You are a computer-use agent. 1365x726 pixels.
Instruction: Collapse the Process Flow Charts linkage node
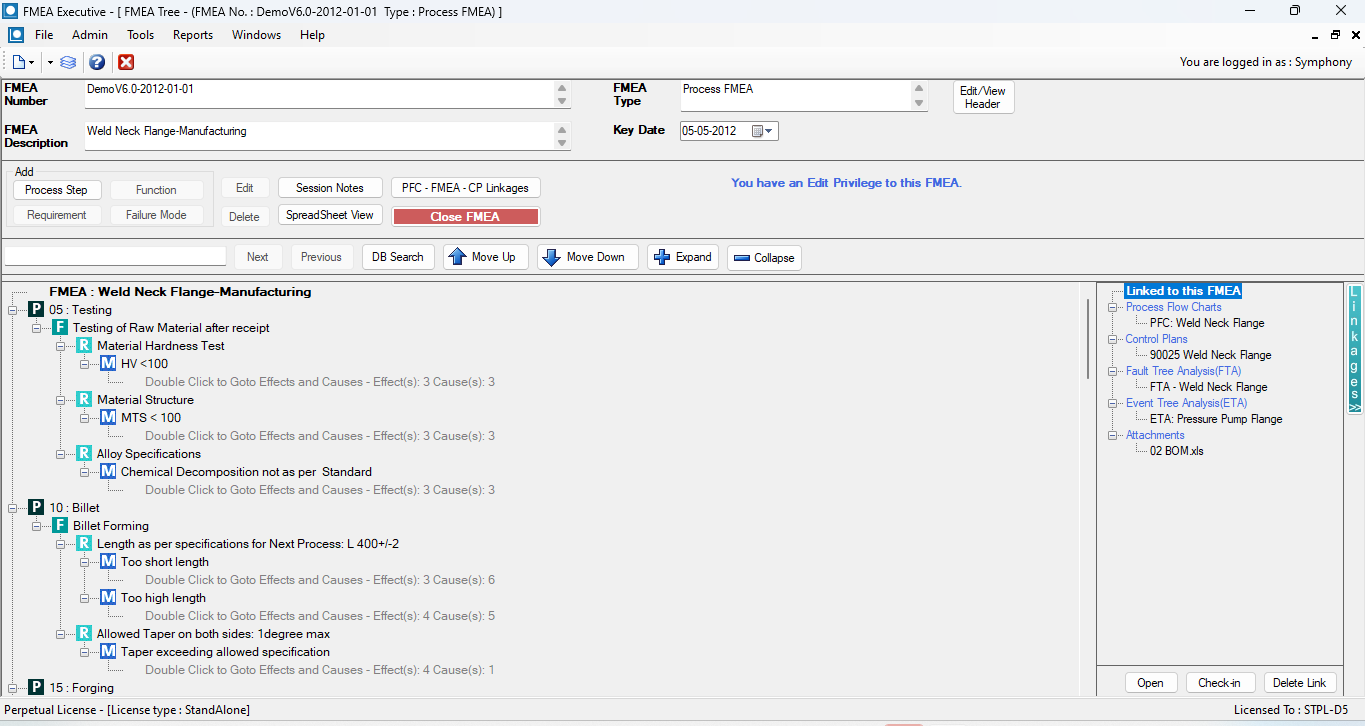click(1112, 307)
